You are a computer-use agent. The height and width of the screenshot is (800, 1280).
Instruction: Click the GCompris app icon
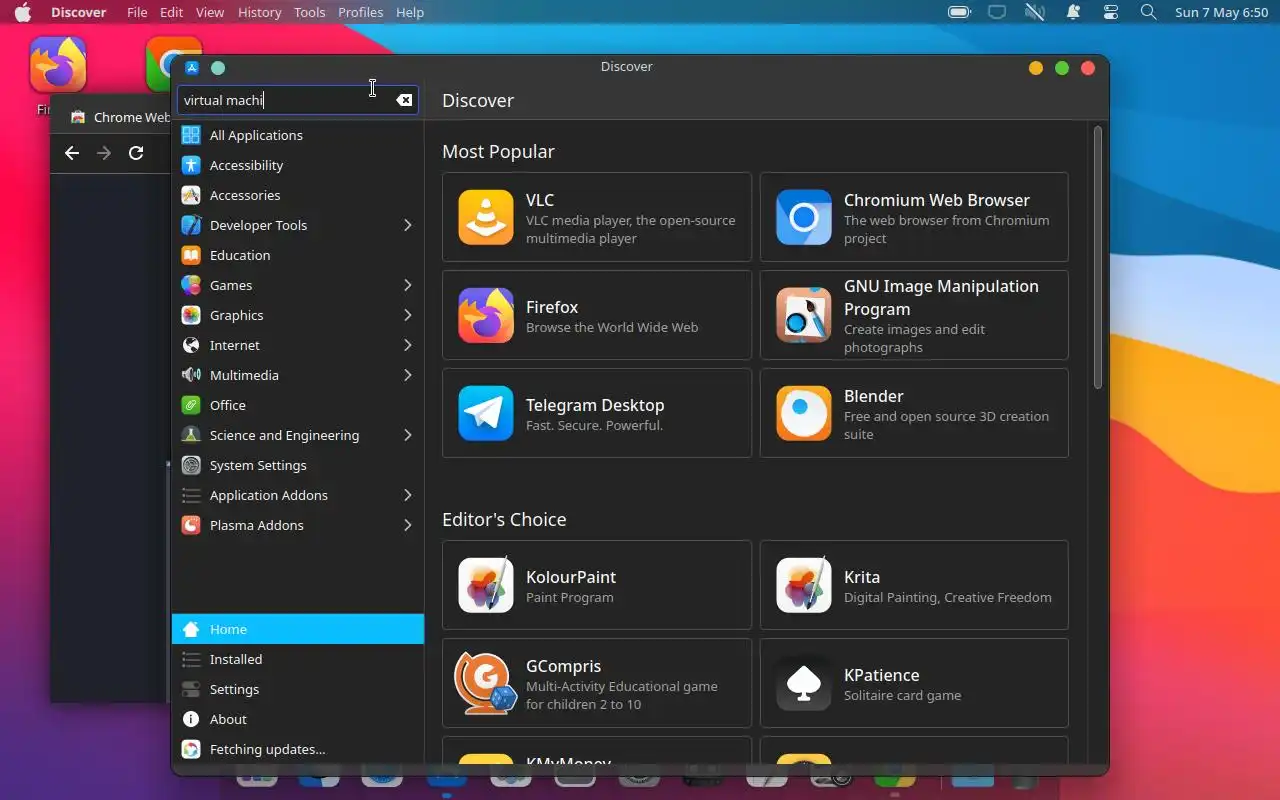tap(486, 683)
